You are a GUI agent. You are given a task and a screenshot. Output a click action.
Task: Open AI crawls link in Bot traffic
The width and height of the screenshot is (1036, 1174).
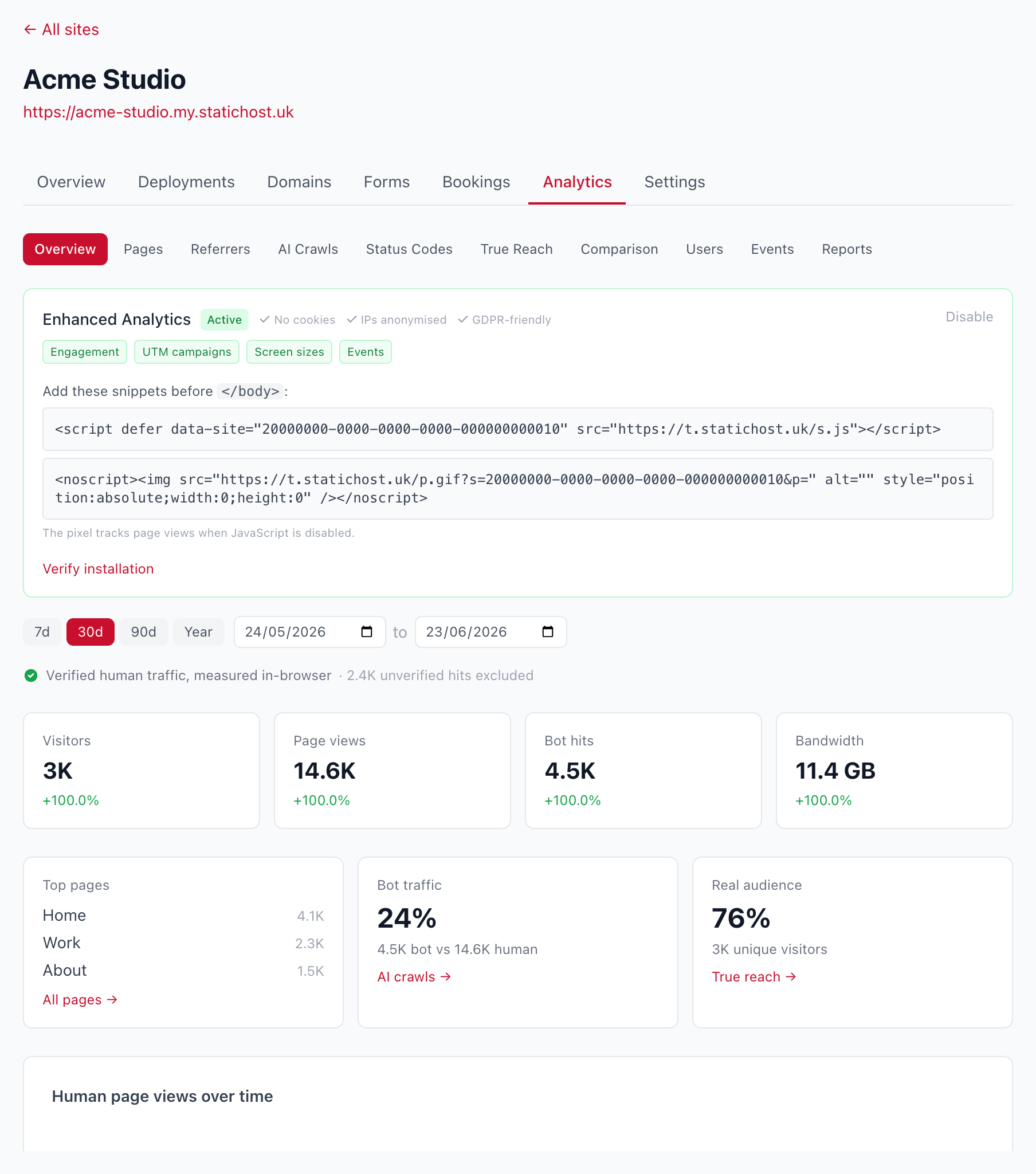click(x=414, y=977)
